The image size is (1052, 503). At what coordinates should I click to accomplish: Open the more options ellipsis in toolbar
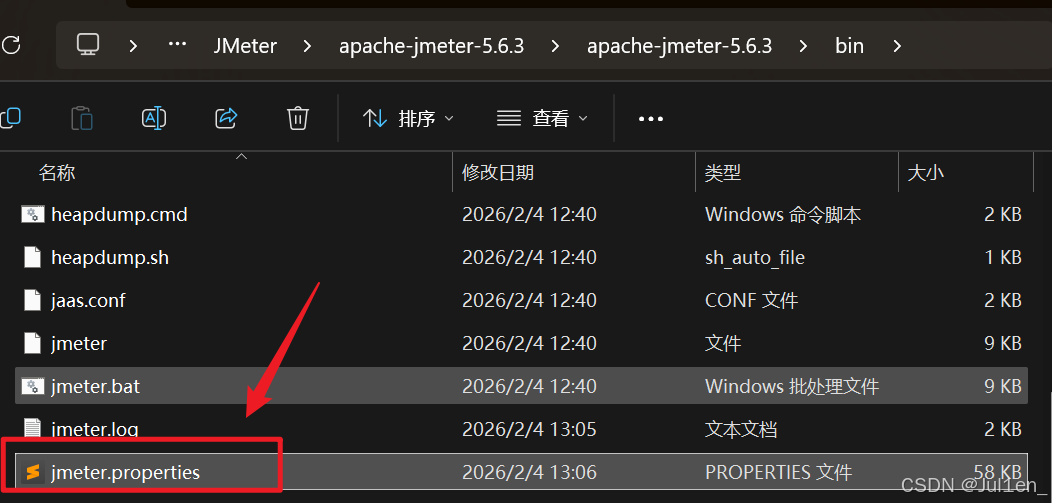click(x=651, y=119)
